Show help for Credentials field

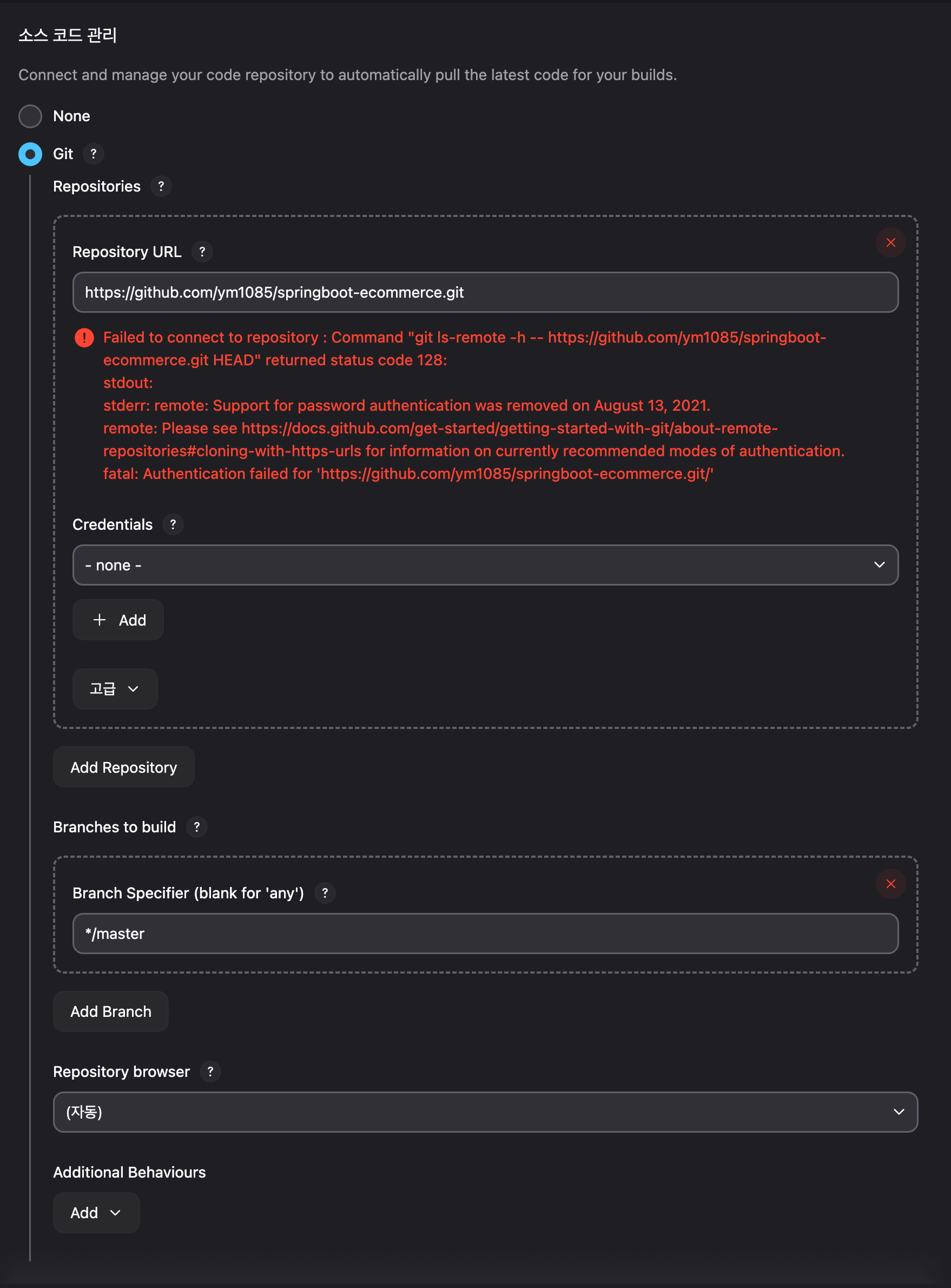tap(173, 524)
